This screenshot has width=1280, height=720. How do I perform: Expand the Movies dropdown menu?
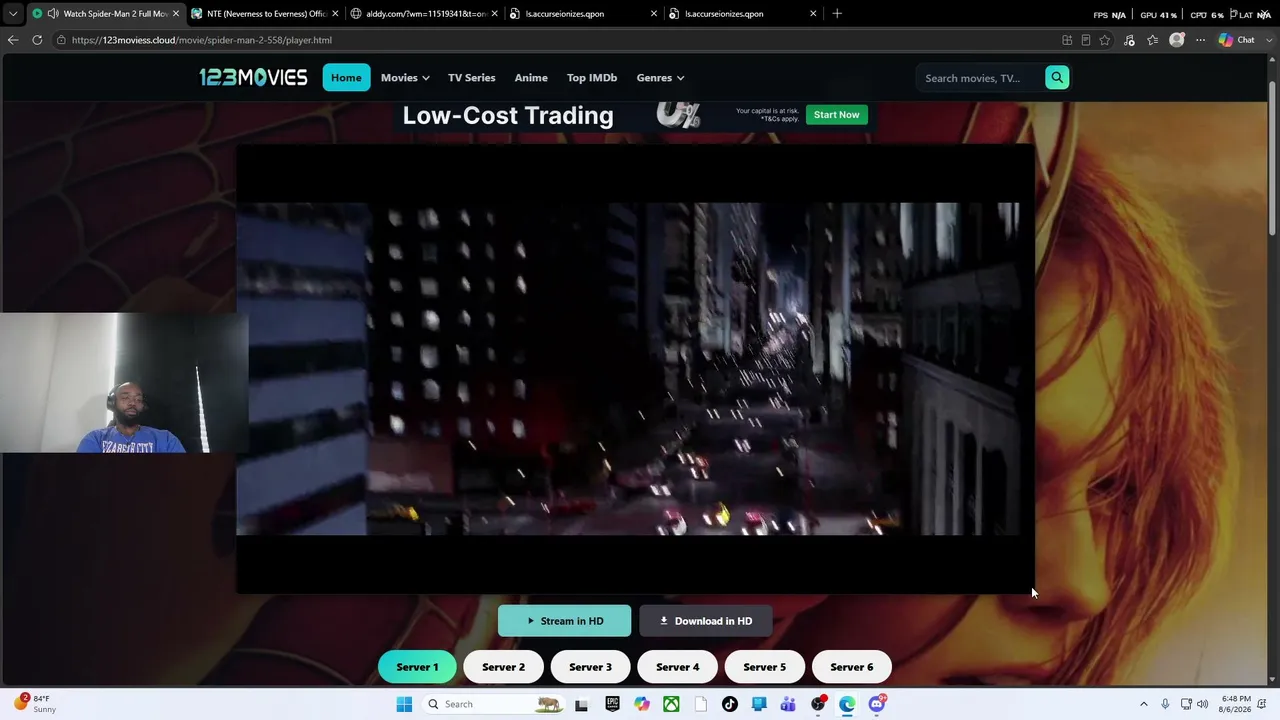[405, 78]
